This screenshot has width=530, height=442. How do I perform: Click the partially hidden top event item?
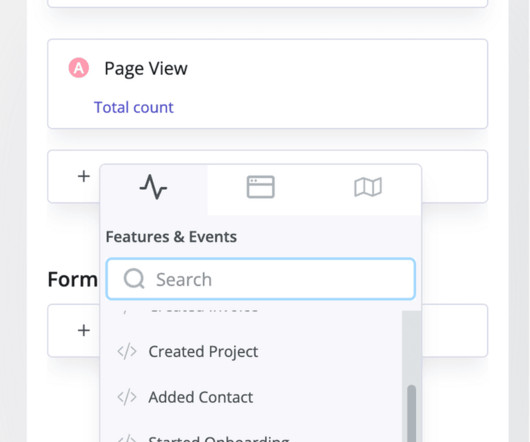coord(204,311)
